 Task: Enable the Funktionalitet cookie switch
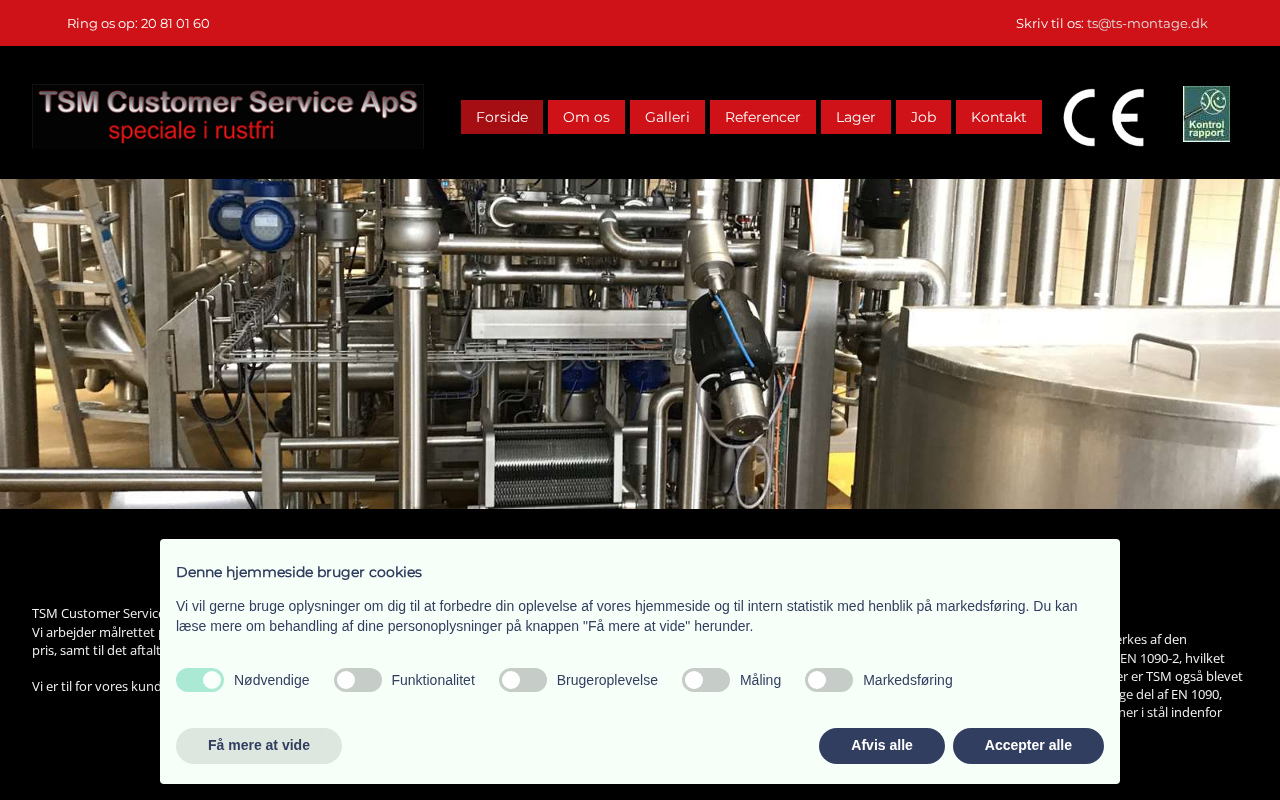pyautogui.click(x=358, y=680)
